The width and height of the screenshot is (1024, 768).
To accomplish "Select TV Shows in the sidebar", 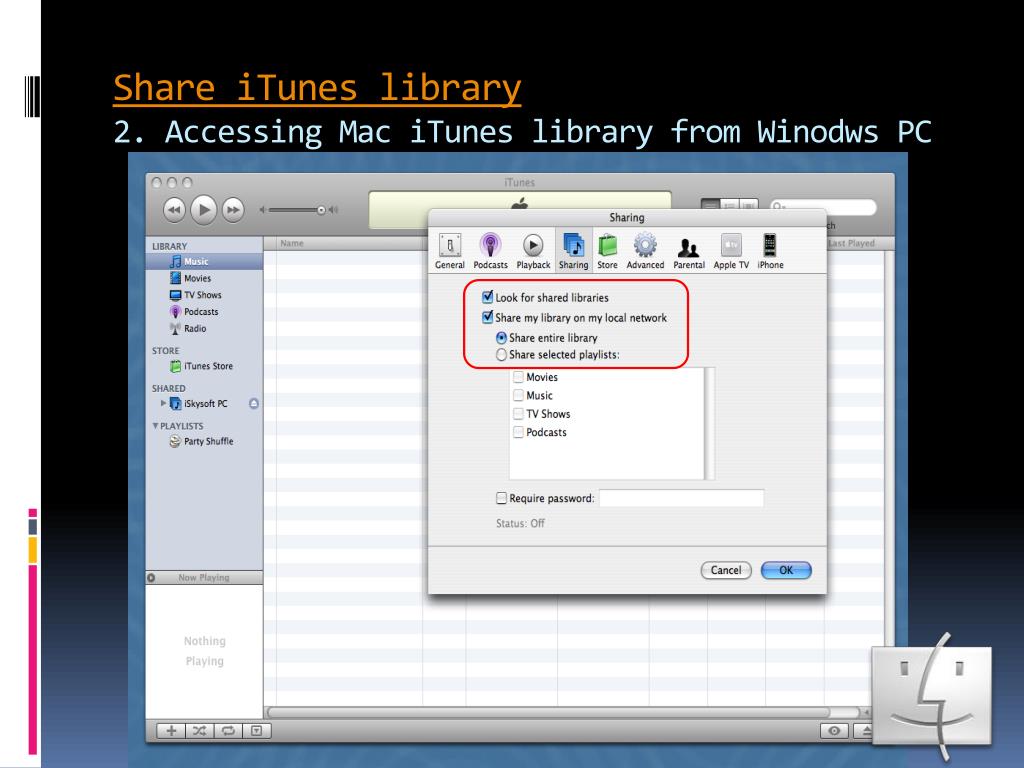I will coord(204,295).
